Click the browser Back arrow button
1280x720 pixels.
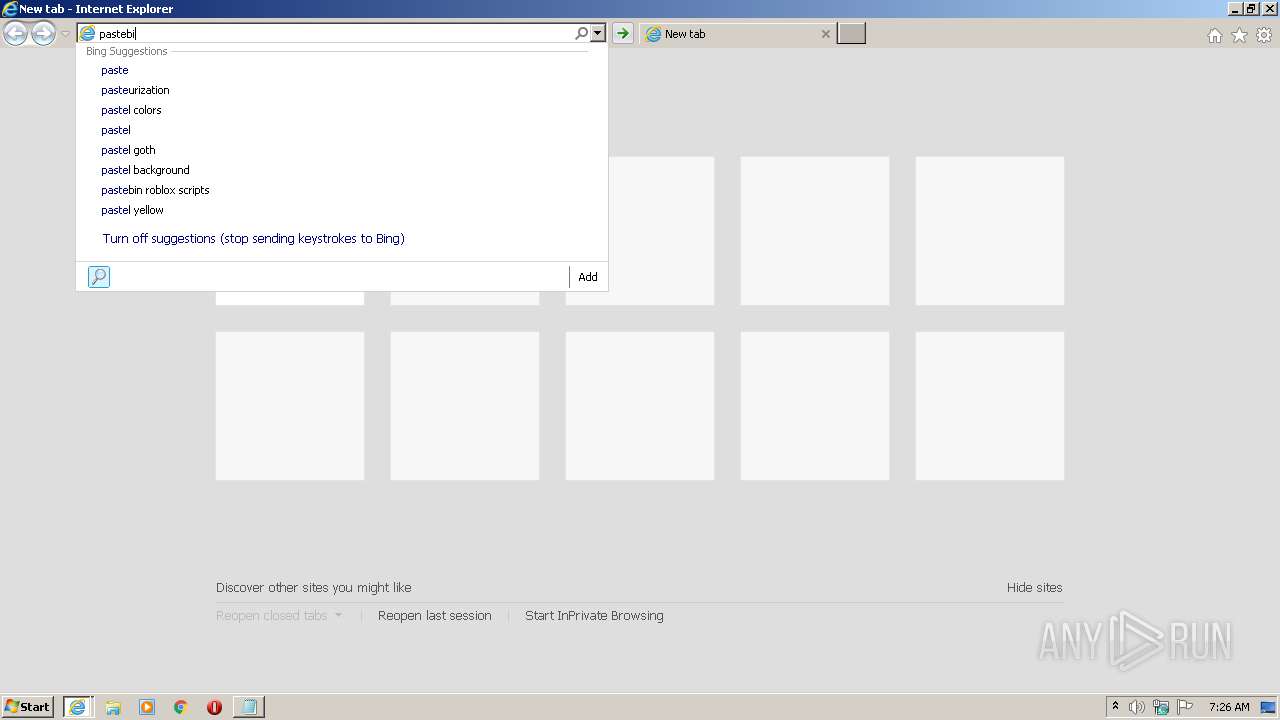coord(15,34)
